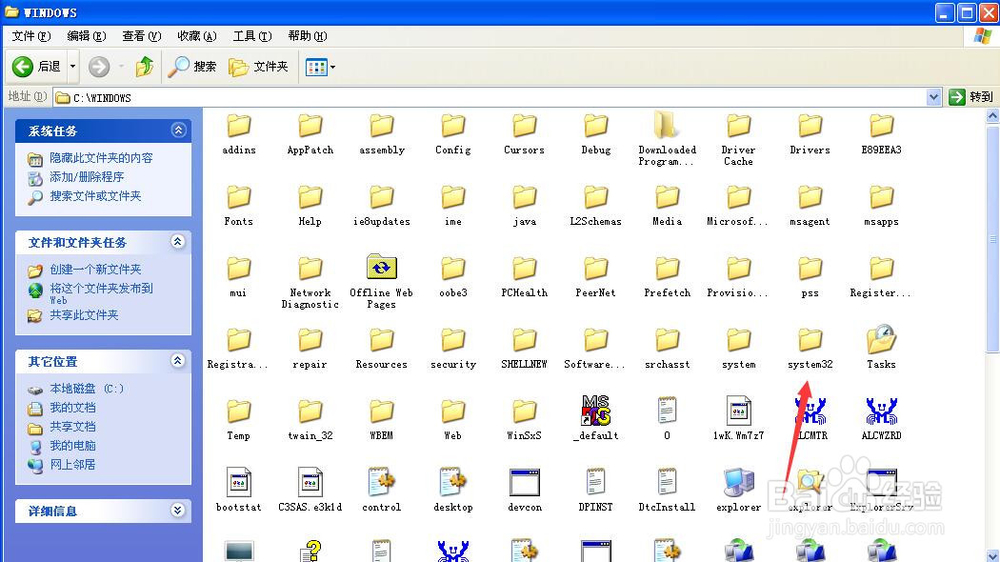Go to 我的文档 link
This screenshot has height=562, width=1000.
(x=72, y=408)
